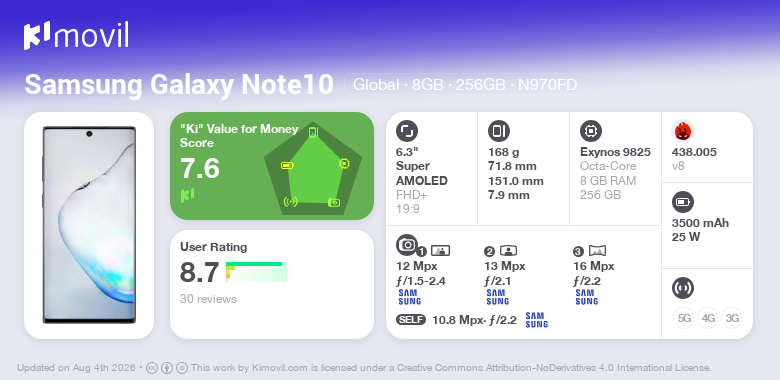
Task: Click the Galaxy Note10 phone image
Action: pyautogui.click(x=89, y=225)
